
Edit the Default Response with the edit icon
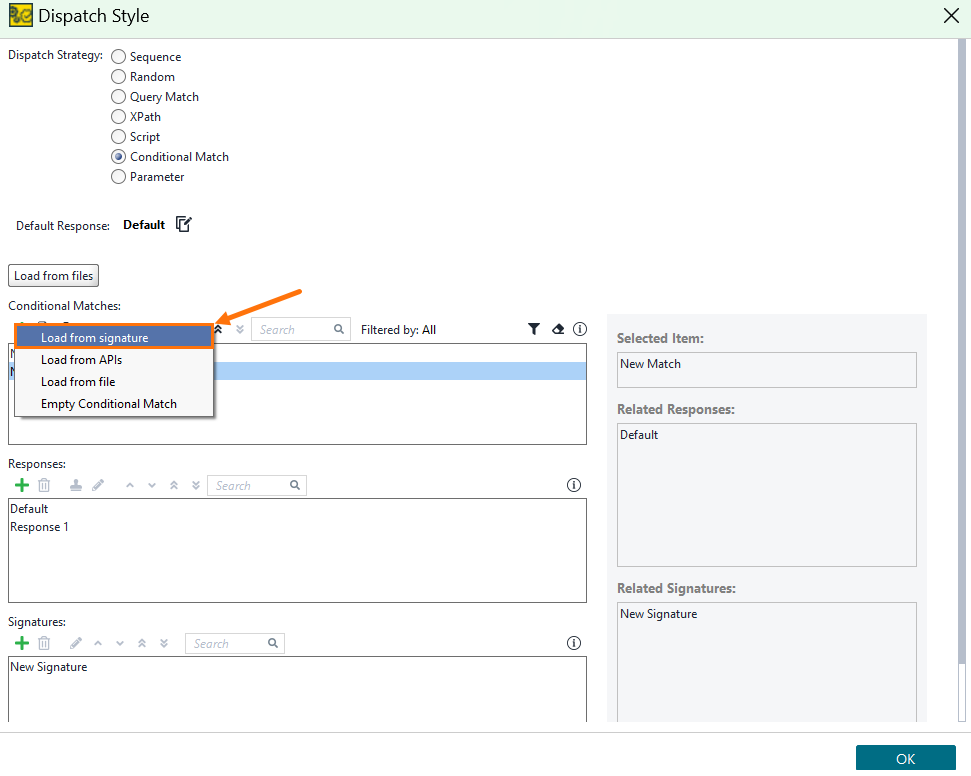click(183, 224)
